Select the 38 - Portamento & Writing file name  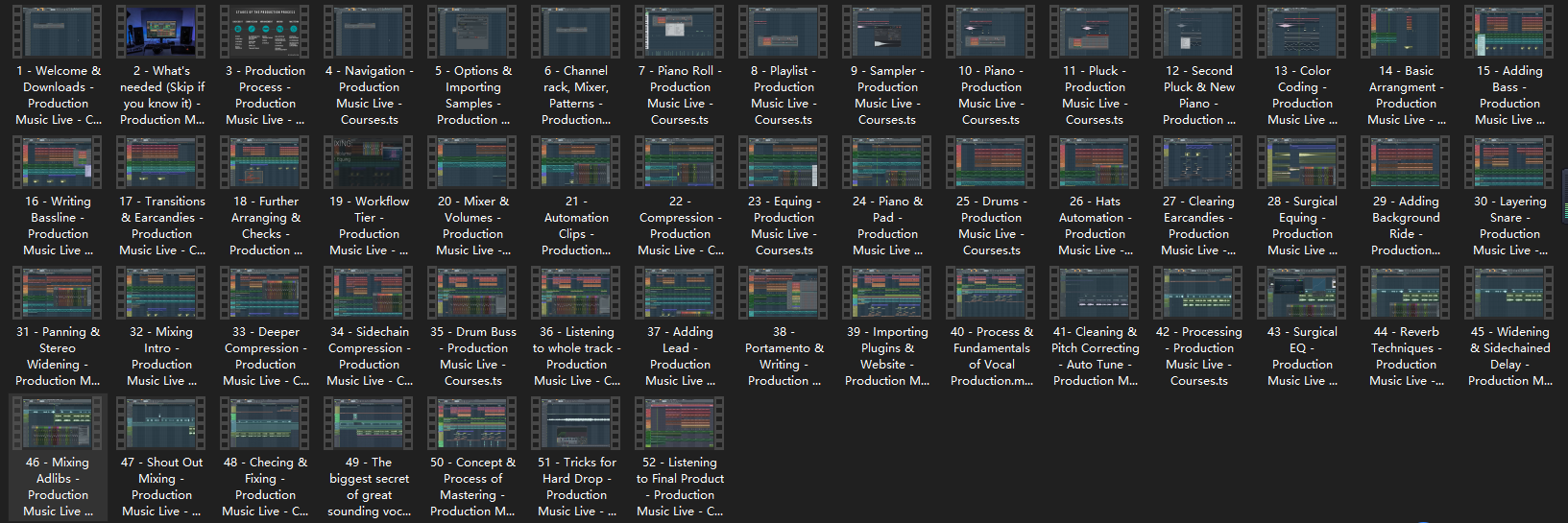pyautogui.click(x=784, y=356)
